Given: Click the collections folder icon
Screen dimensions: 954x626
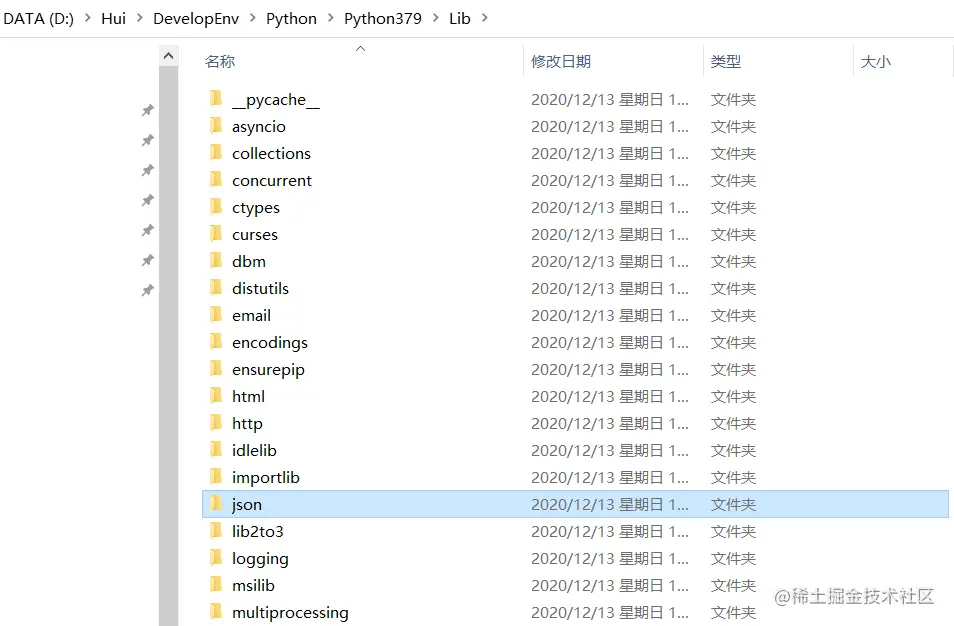Looking at the screenshot, I should (x=217, y=153).
